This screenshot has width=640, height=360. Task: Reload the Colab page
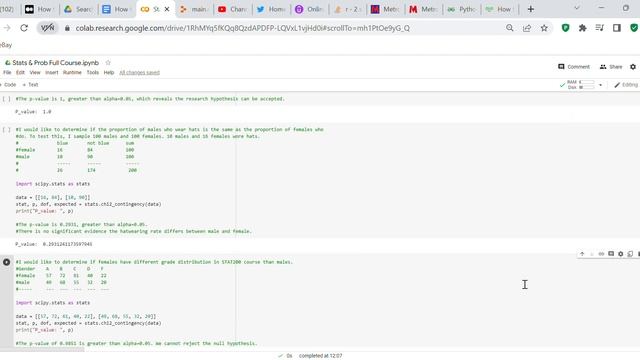pos(24,28)
